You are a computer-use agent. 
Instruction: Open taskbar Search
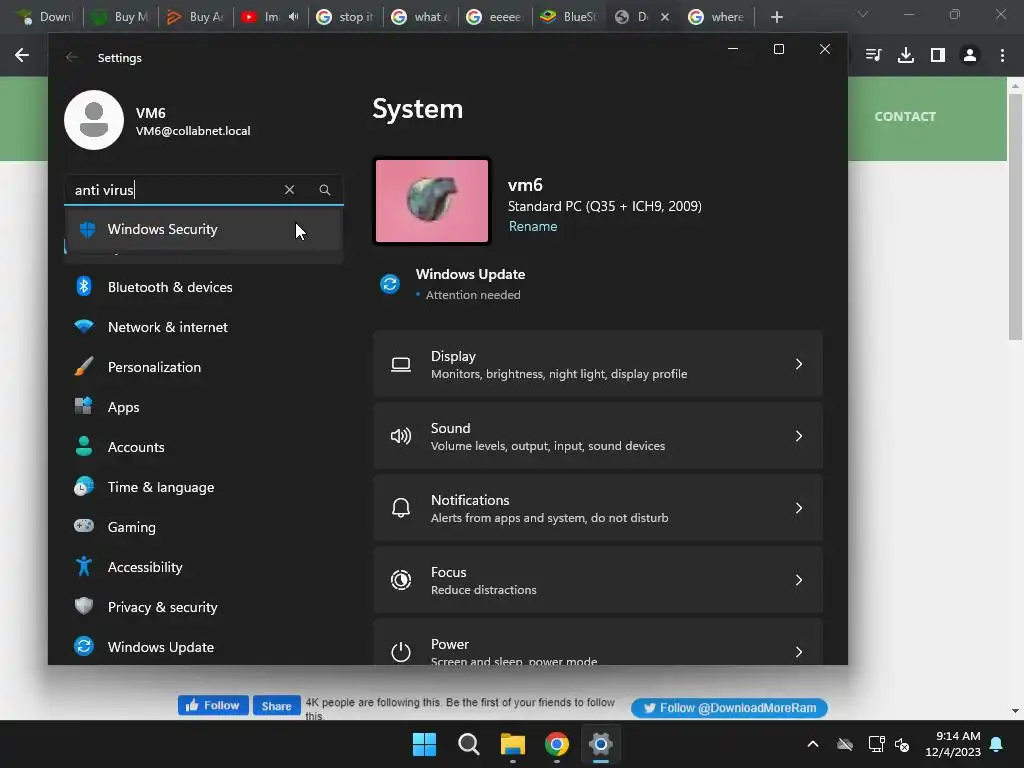point(469,744)
